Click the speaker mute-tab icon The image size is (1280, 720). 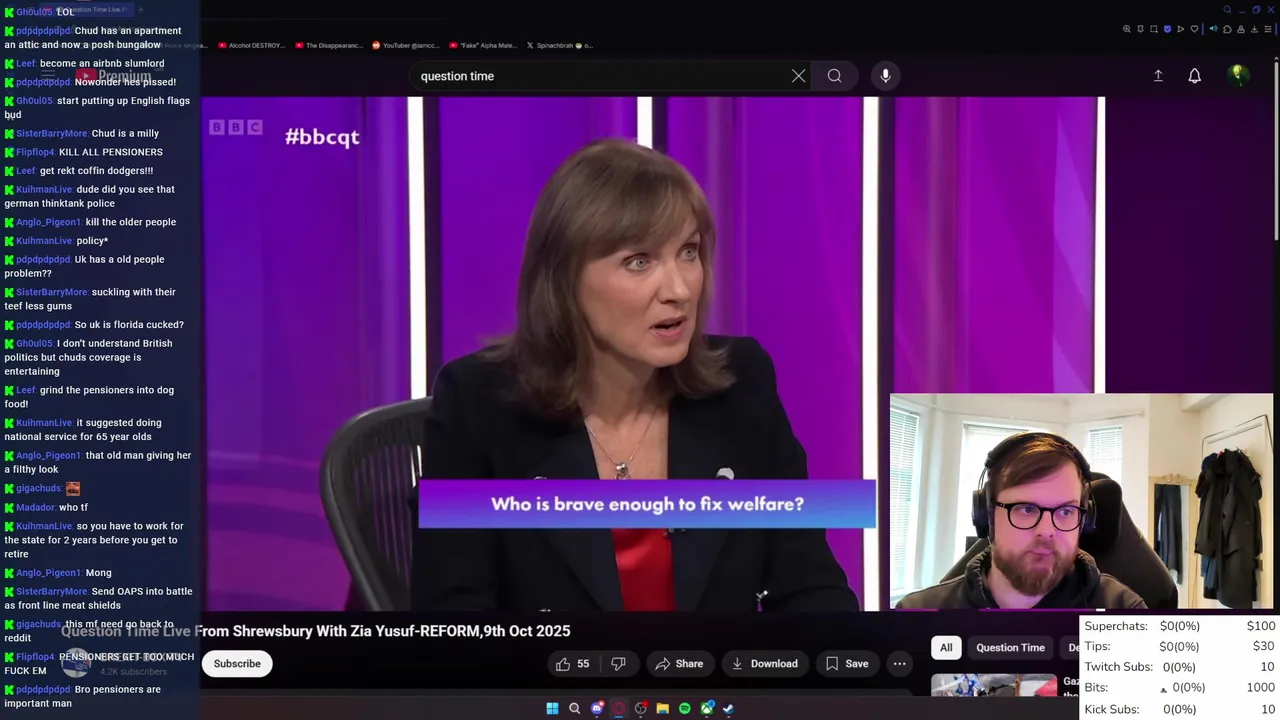point(1213,29)
